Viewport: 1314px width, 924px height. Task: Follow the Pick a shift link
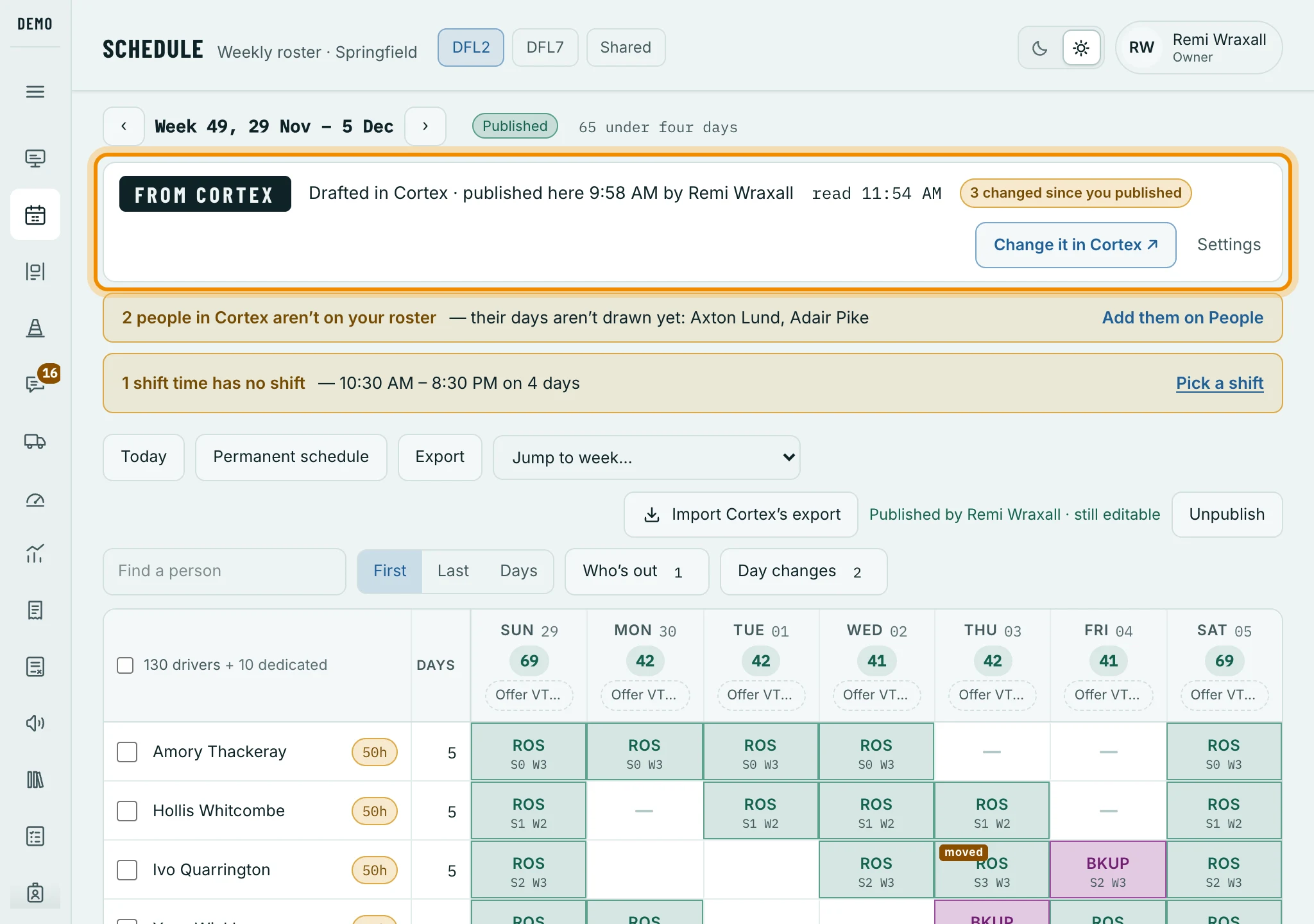point(1220,383)
